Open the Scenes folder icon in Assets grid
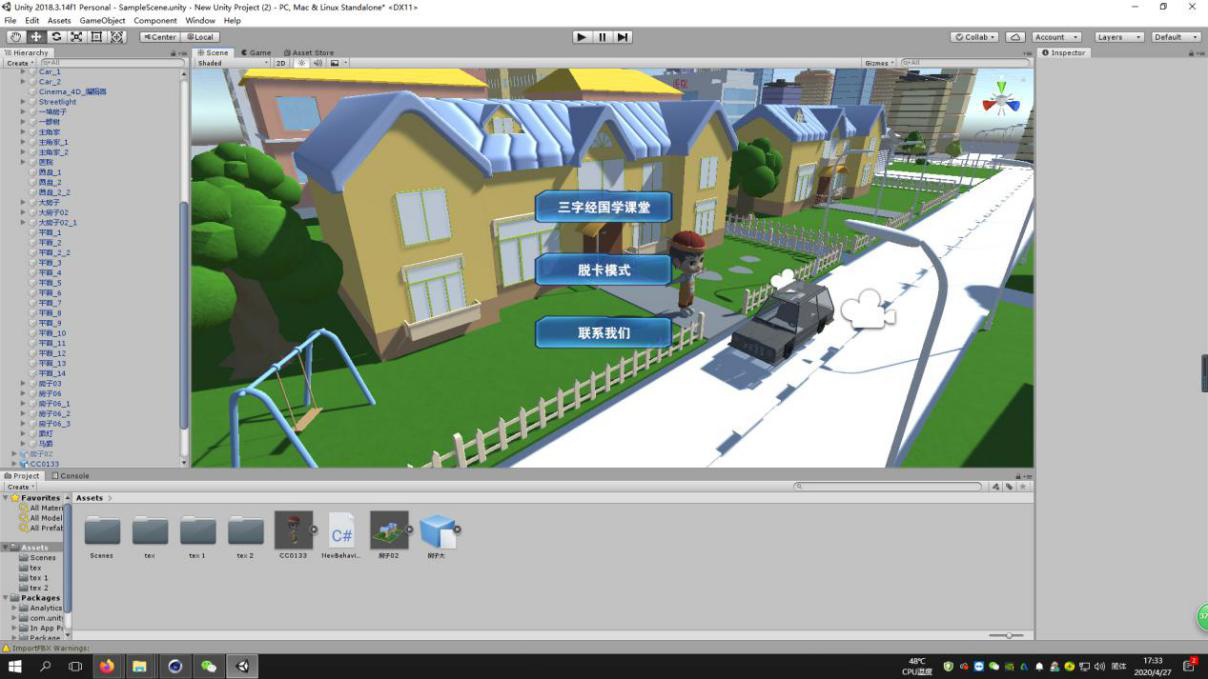The width and height of the screenshot is (1208, 679). (102, 530)
